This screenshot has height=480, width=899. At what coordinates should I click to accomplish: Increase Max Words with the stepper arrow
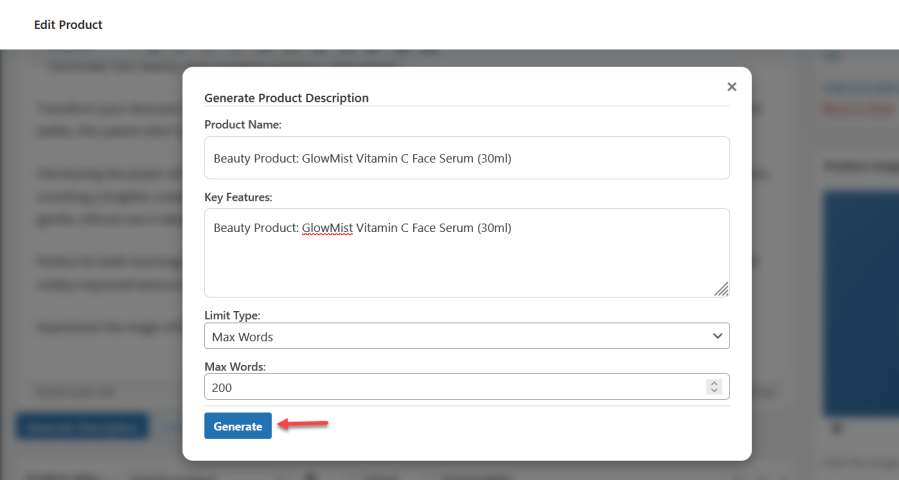coord(714,383)
